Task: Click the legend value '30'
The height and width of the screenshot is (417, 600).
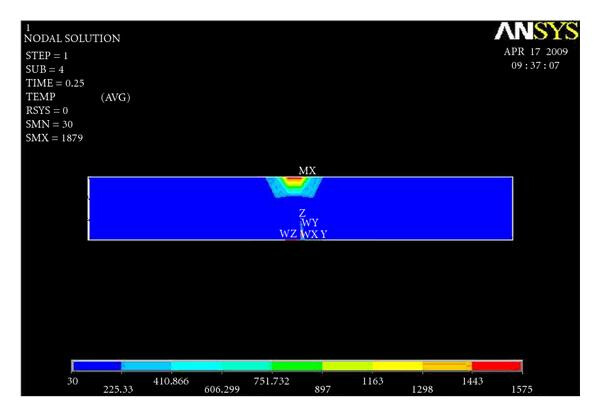Action: point(73,381)
